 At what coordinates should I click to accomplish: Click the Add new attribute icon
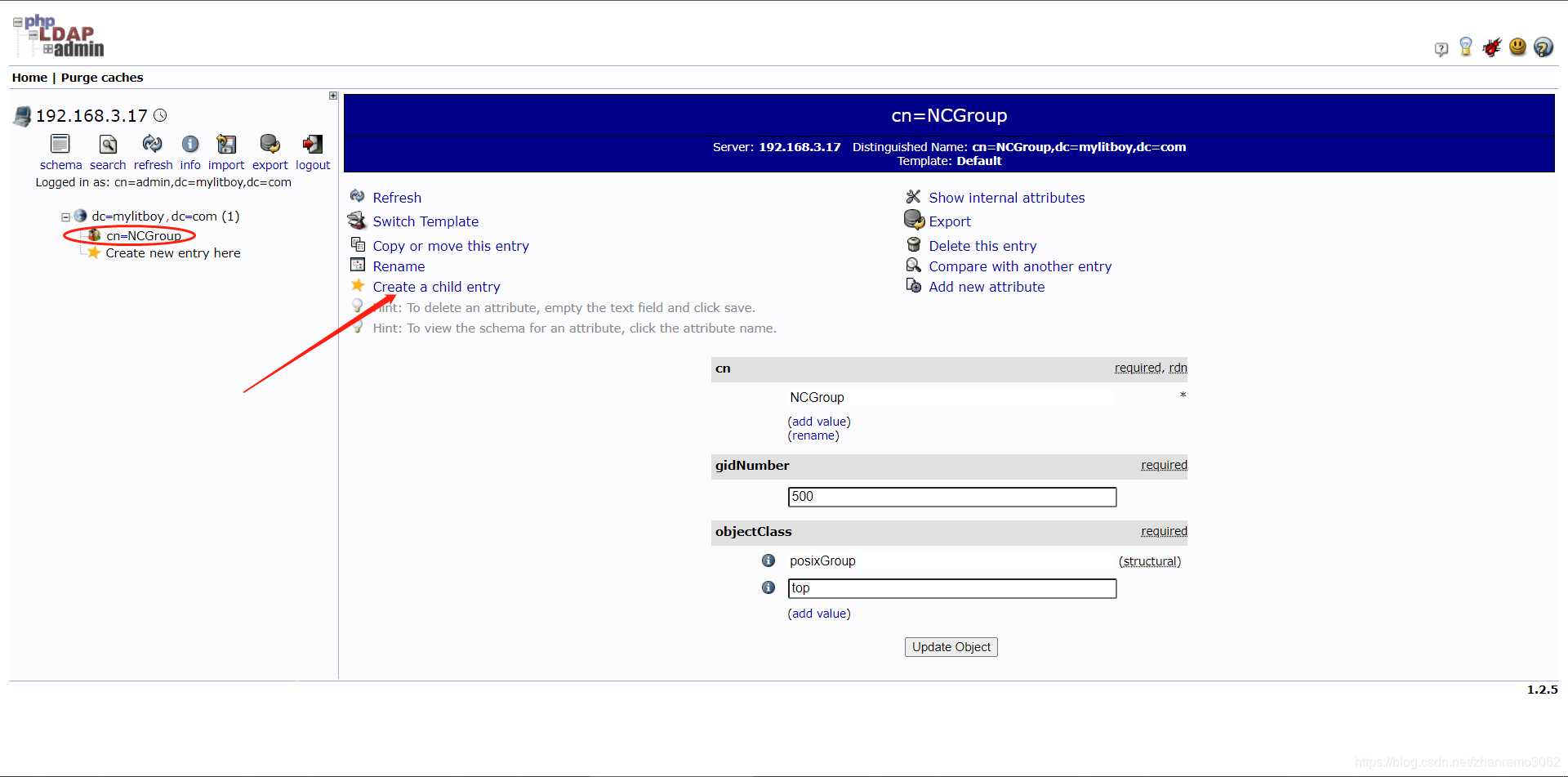point(914,285)
